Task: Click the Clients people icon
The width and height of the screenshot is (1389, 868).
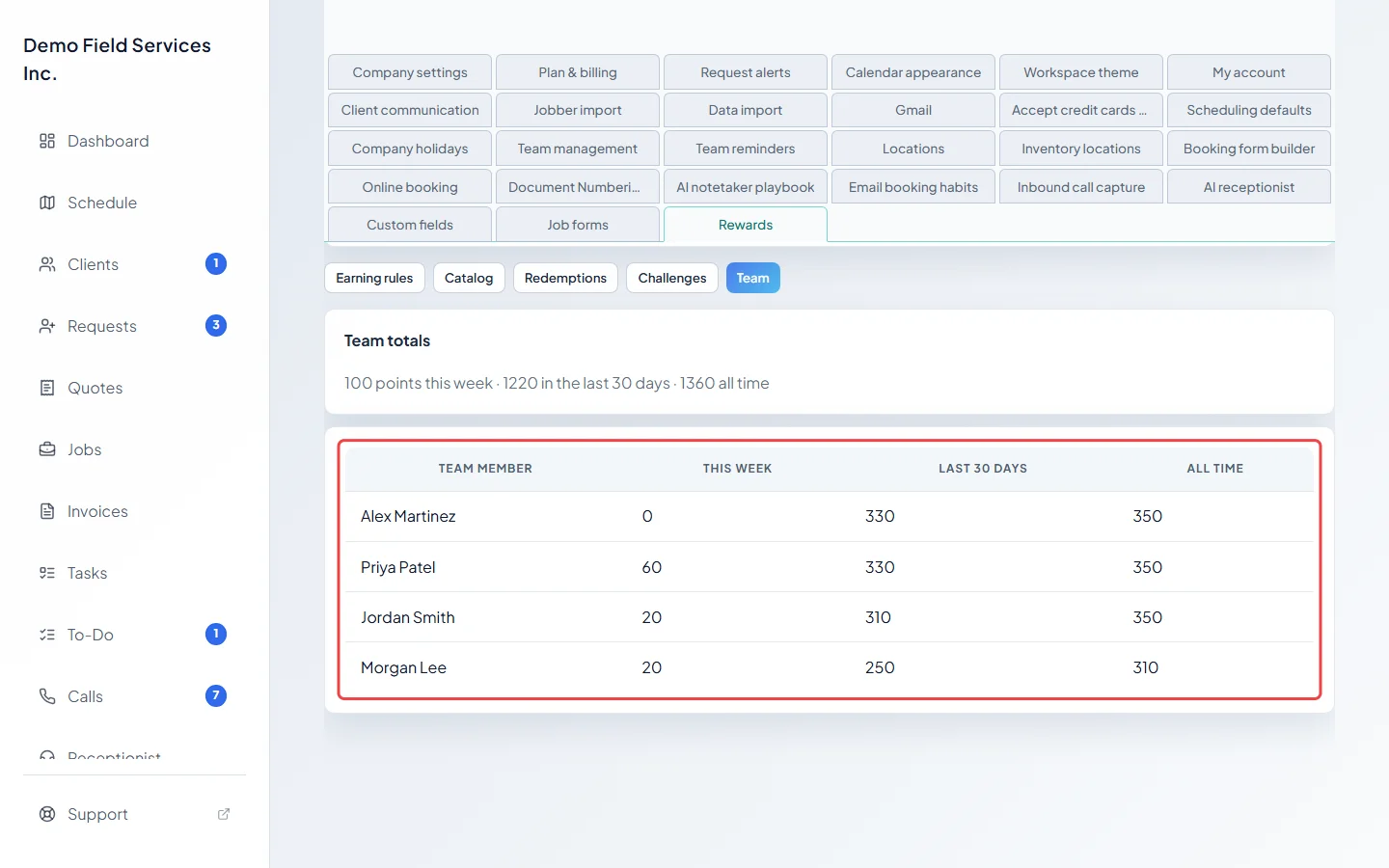Action: click(x=47, y=264)
